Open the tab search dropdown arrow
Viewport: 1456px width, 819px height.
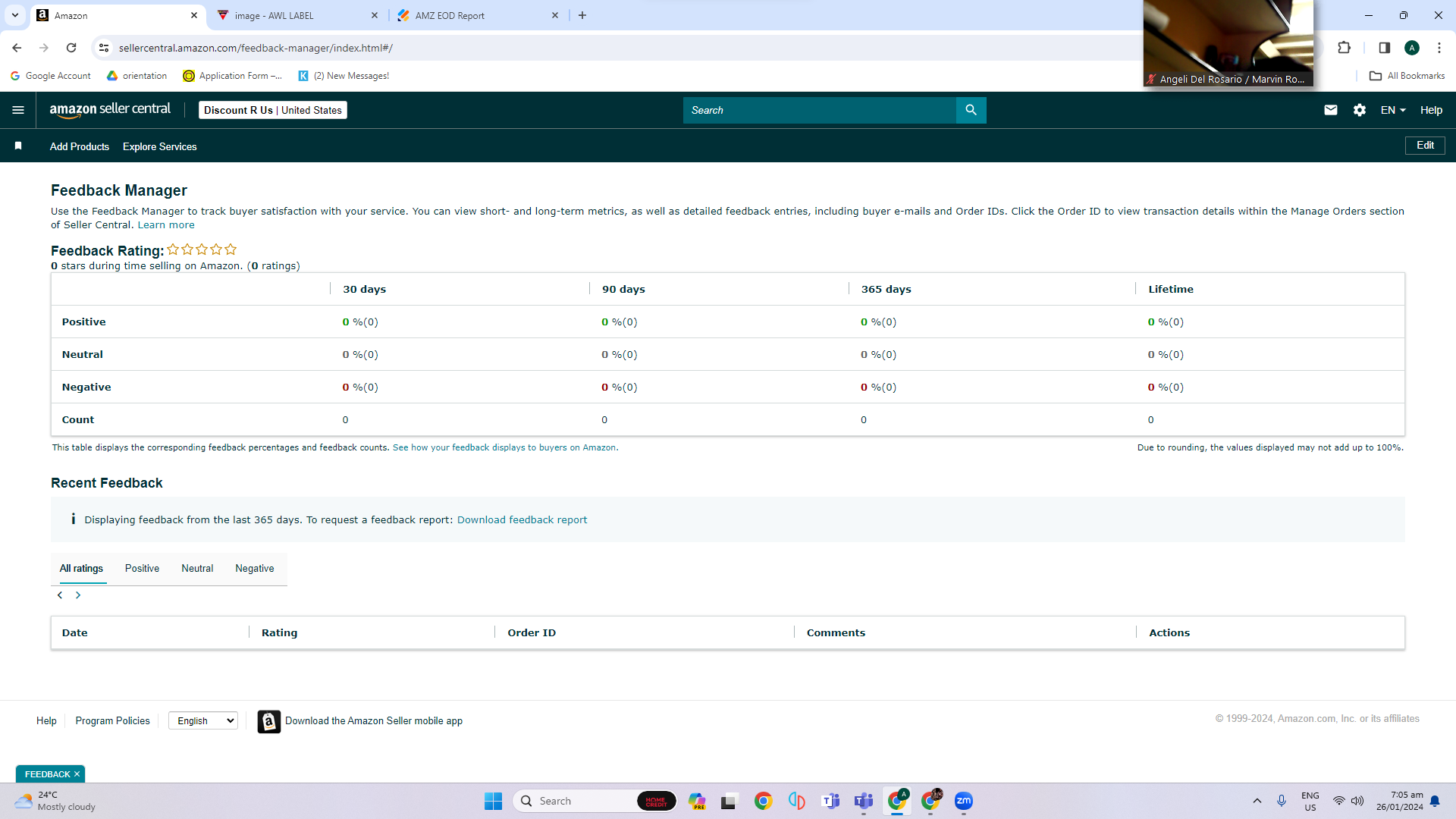[15, 15]
